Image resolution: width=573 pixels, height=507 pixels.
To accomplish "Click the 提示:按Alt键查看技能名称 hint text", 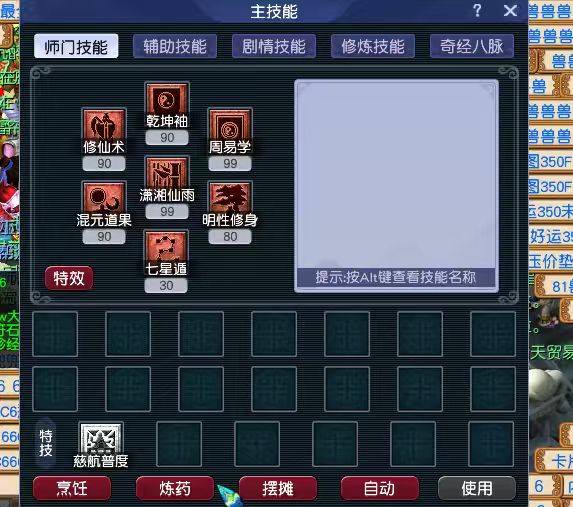I will [x=396, y=277].
